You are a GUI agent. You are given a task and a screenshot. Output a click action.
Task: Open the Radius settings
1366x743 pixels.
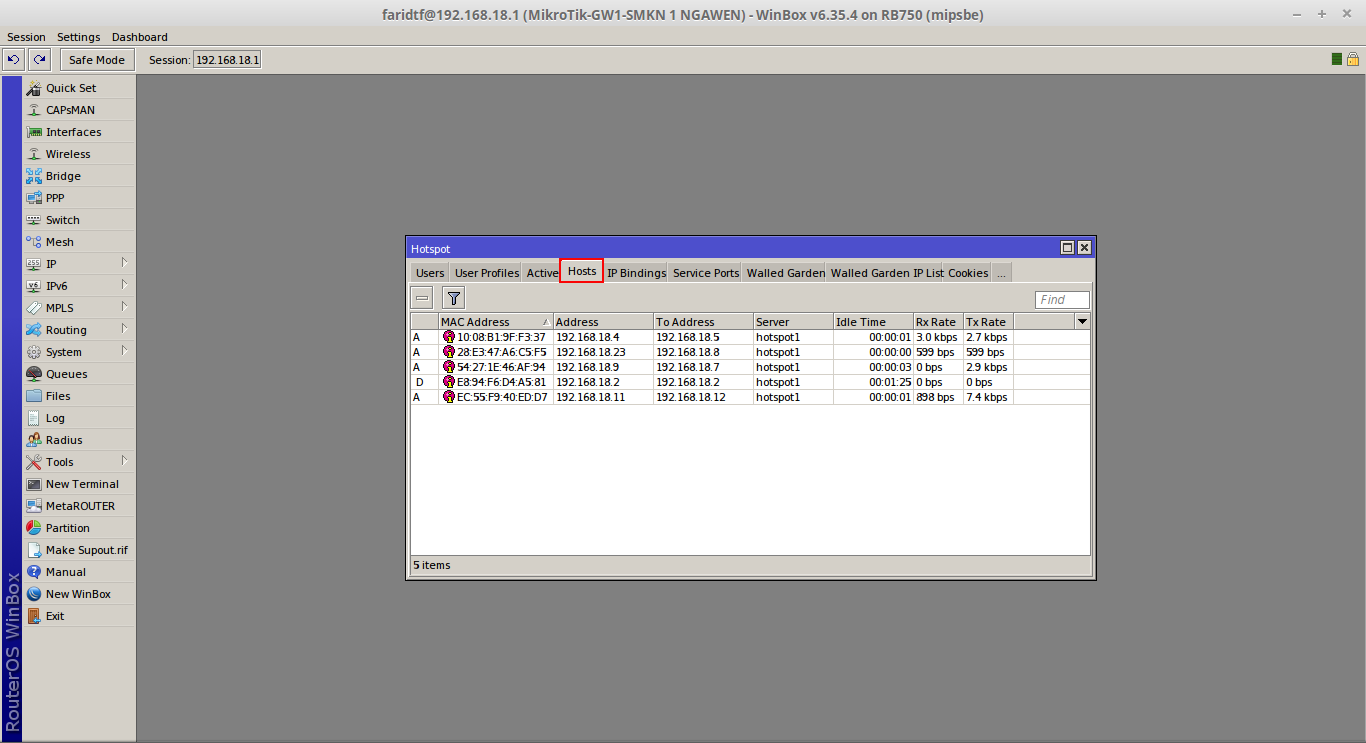click(x=79, y=440)
